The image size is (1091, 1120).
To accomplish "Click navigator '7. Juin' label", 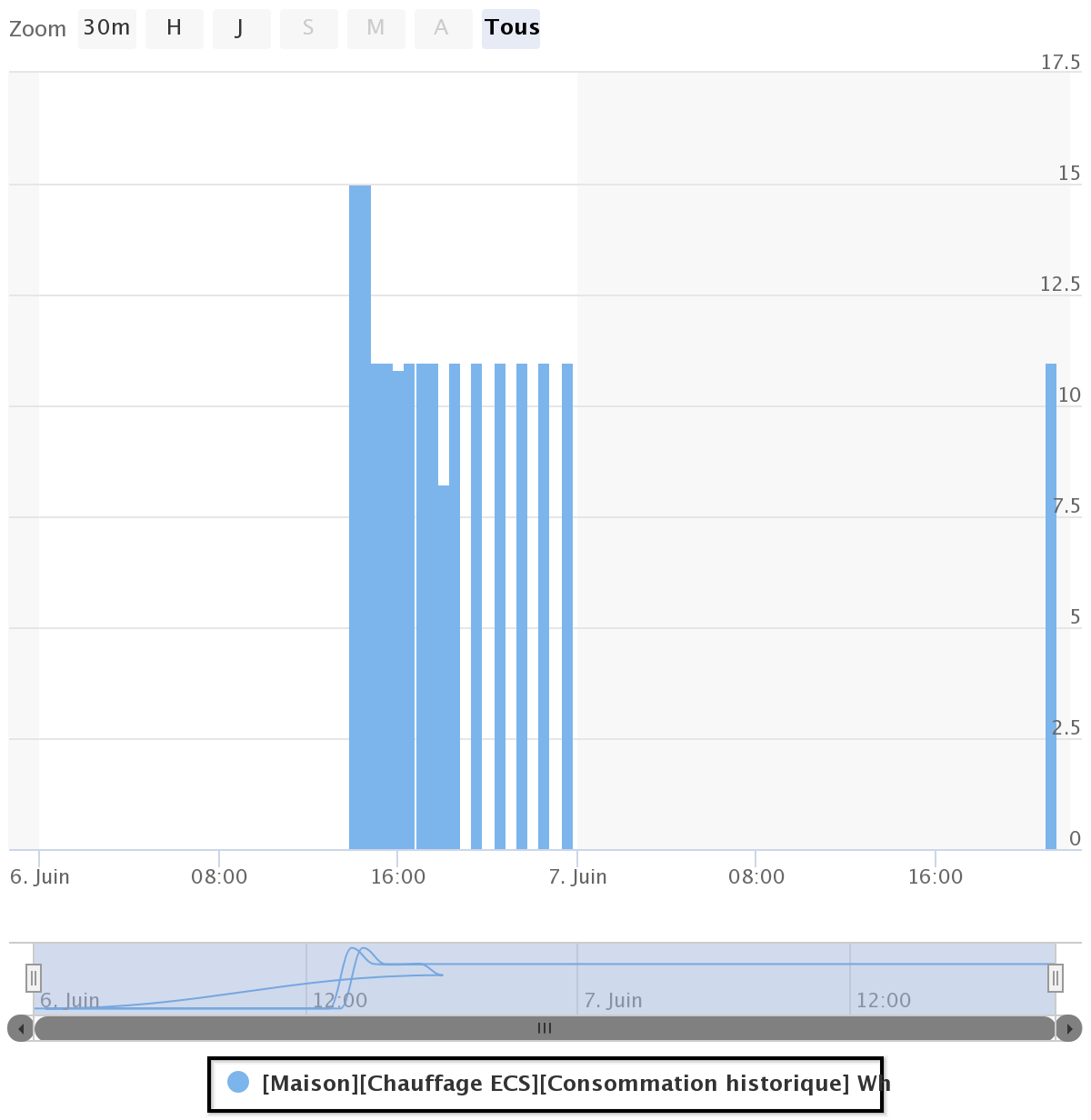I will pos(613,1001).
